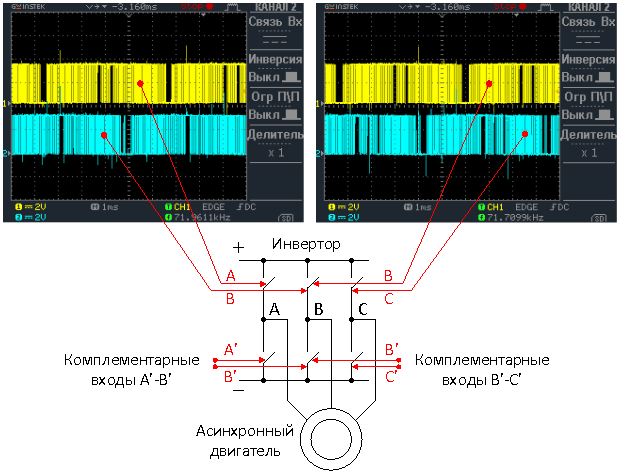Click -3.160ms time offset on right oscilloscope

click(x=448, y=7)
